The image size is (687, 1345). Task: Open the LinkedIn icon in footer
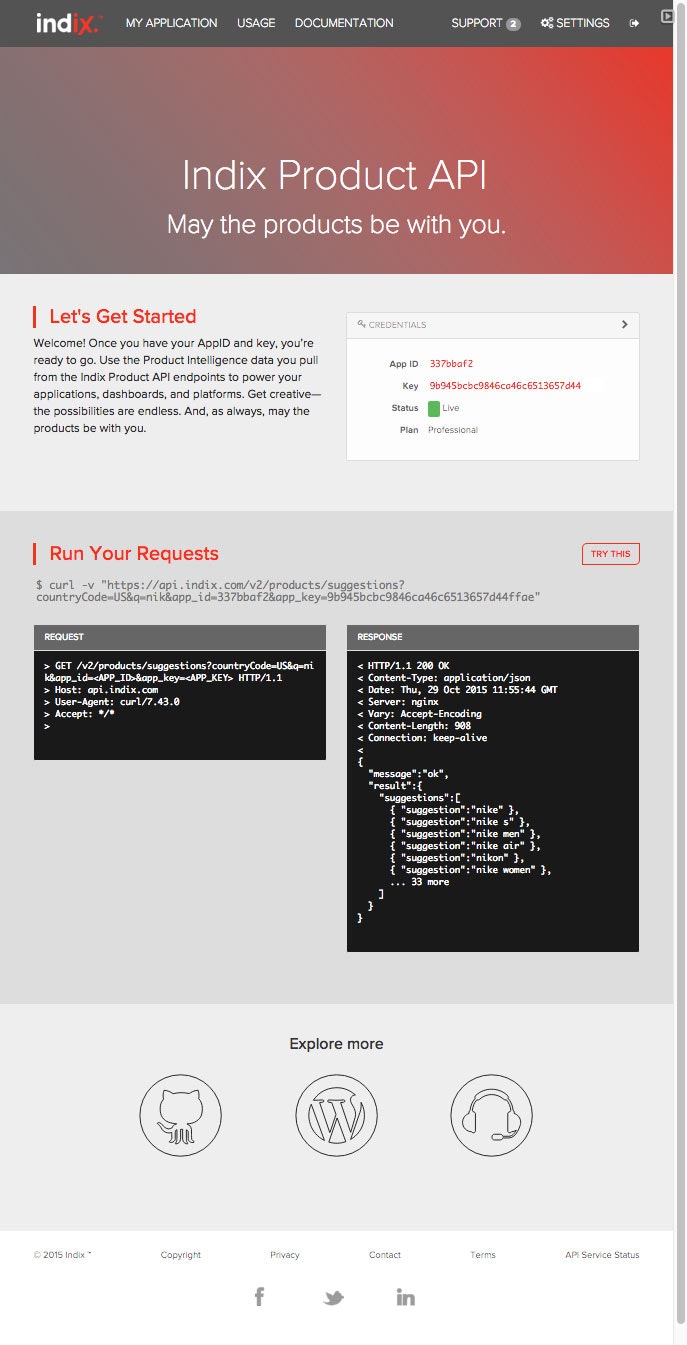[x=405, y=1297]
